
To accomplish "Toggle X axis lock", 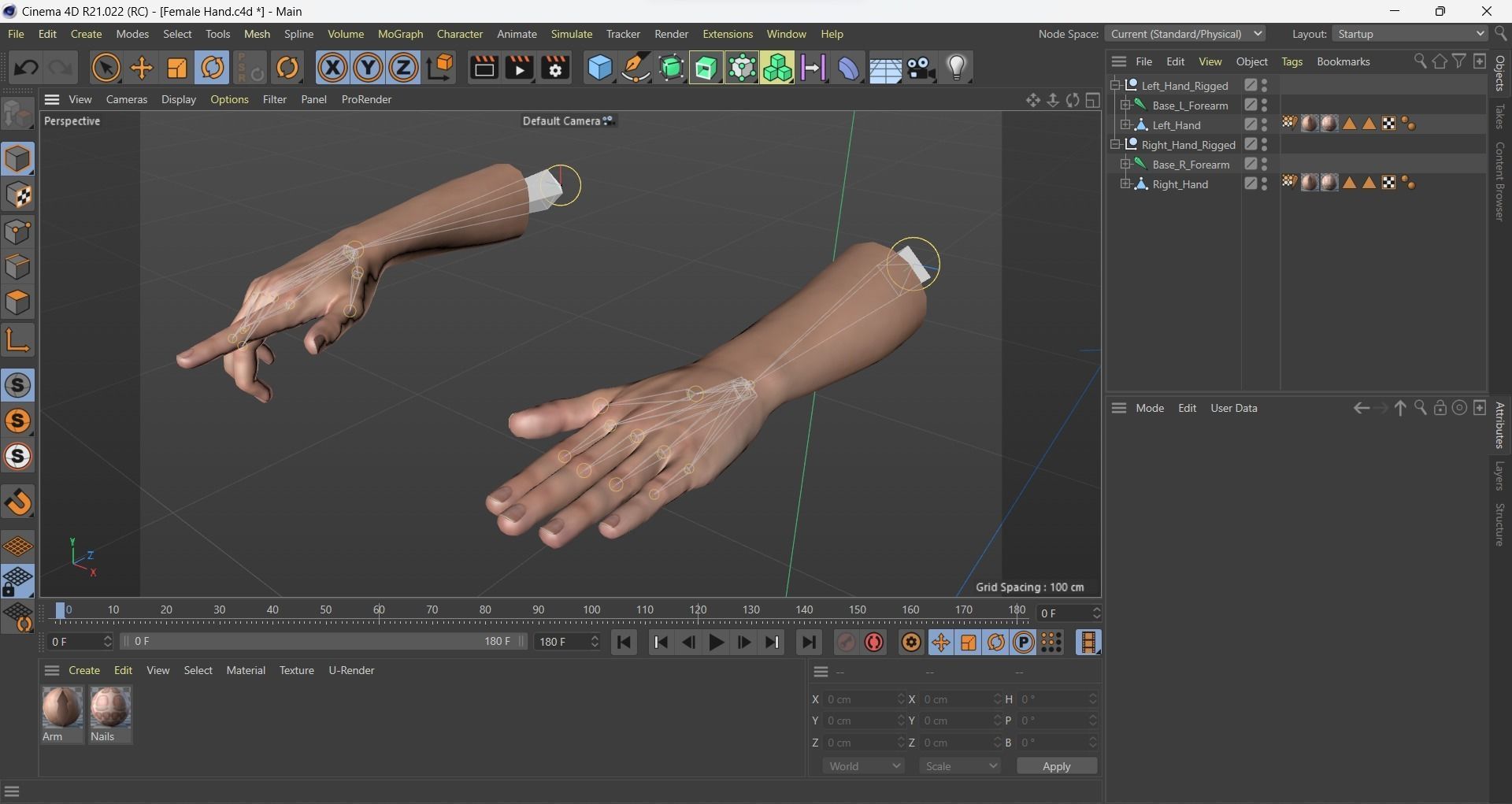I will 332,68.
